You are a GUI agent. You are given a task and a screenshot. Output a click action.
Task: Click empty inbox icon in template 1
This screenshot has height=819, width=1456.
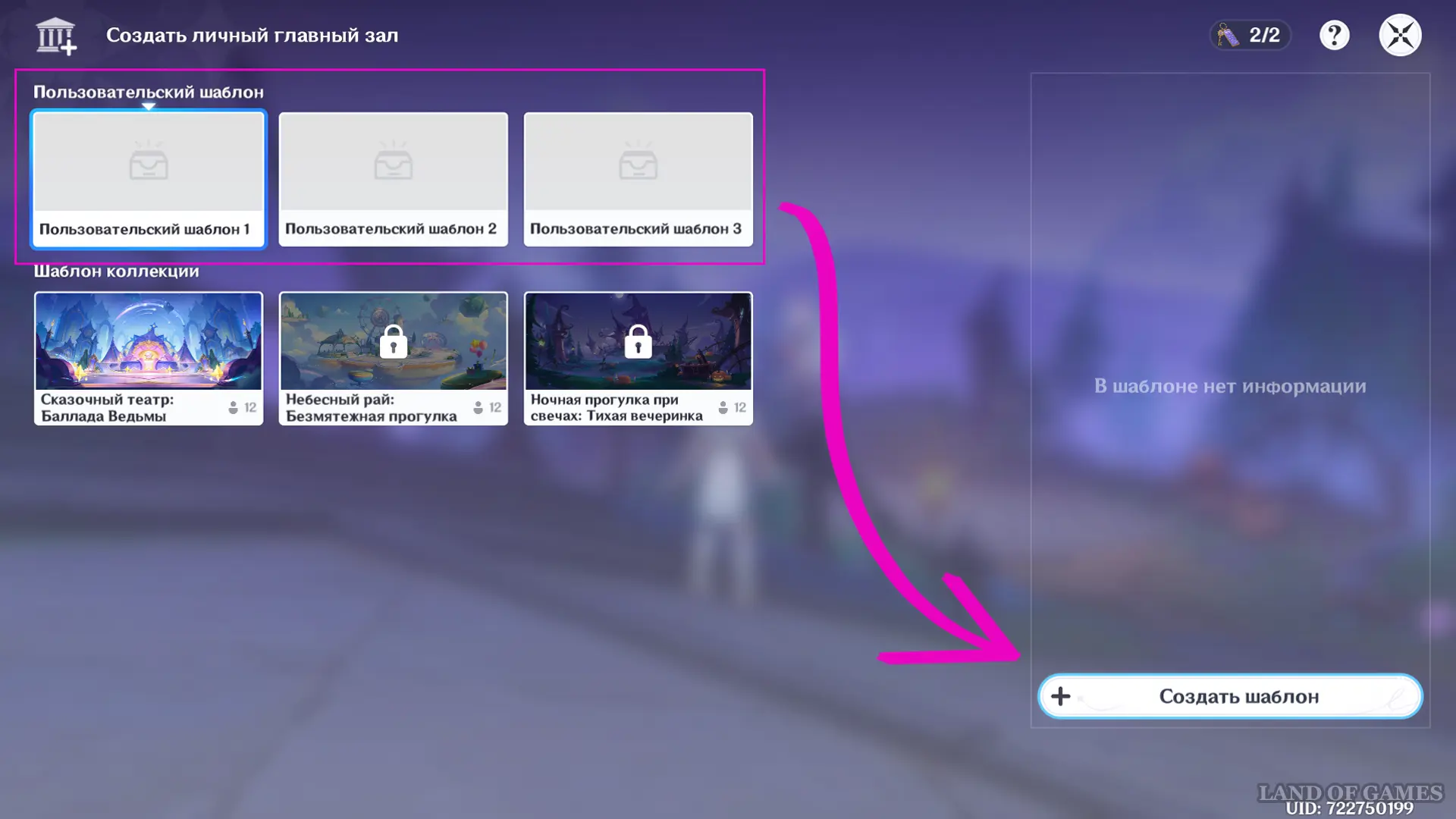click(149, 160)
